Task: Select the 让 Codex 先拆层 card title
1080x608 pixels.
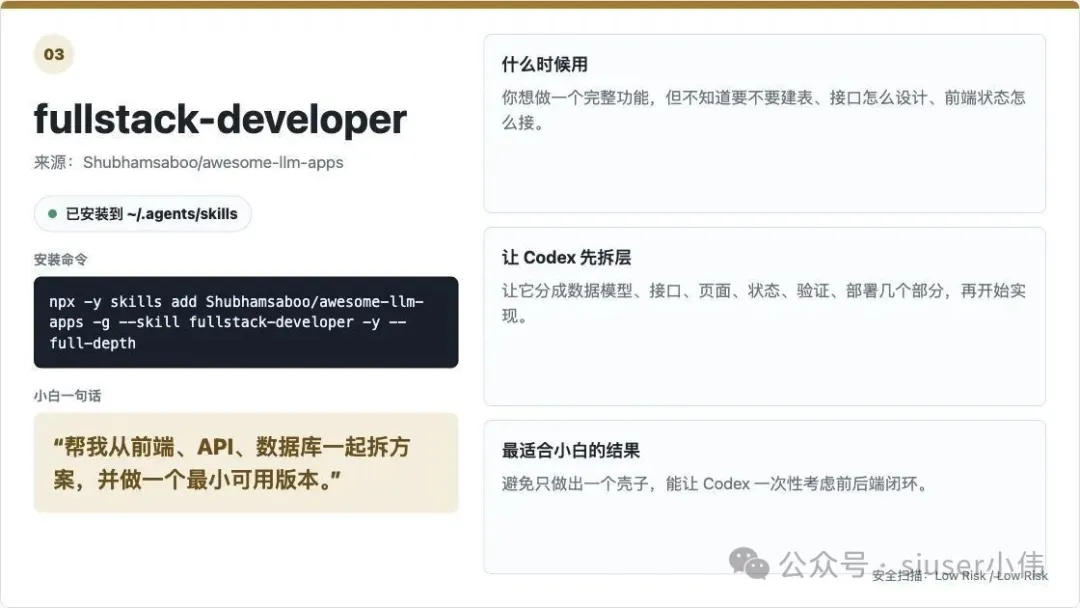Action: coord(566,258)
